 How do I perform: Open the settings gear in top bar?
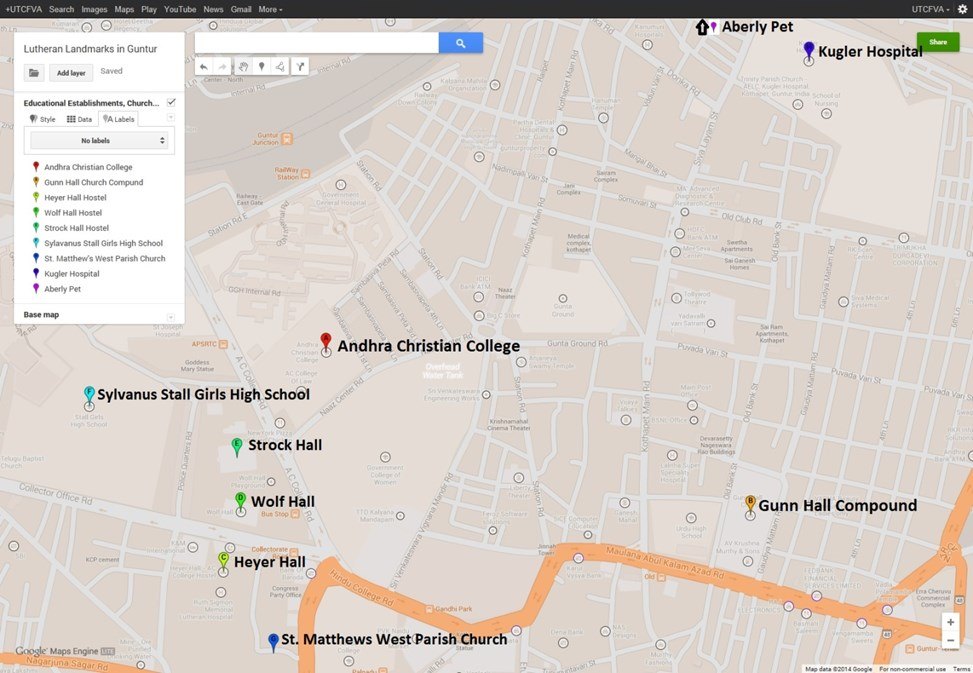tap(962, 9)
